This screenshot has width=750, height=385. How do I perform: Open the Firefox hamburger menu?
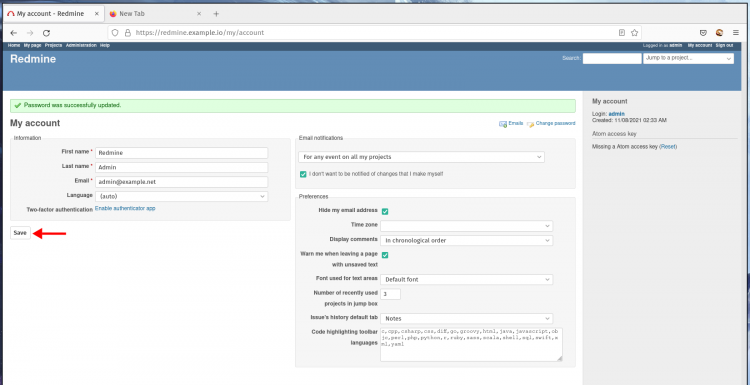coord(736,33)
